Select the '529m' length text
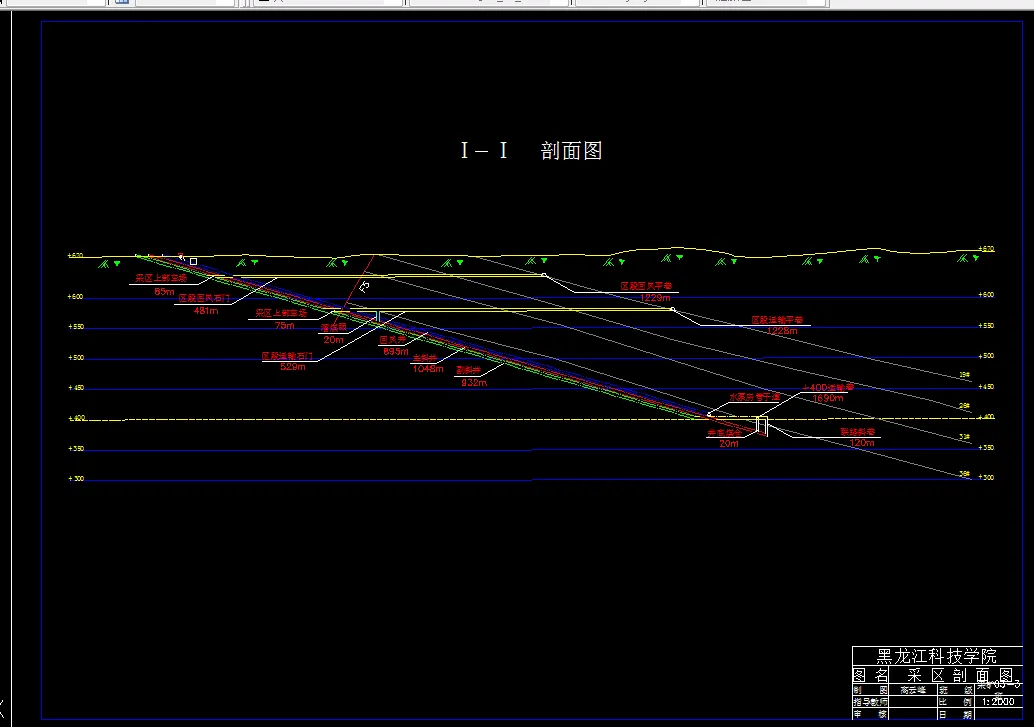 (x=293, y=367)
